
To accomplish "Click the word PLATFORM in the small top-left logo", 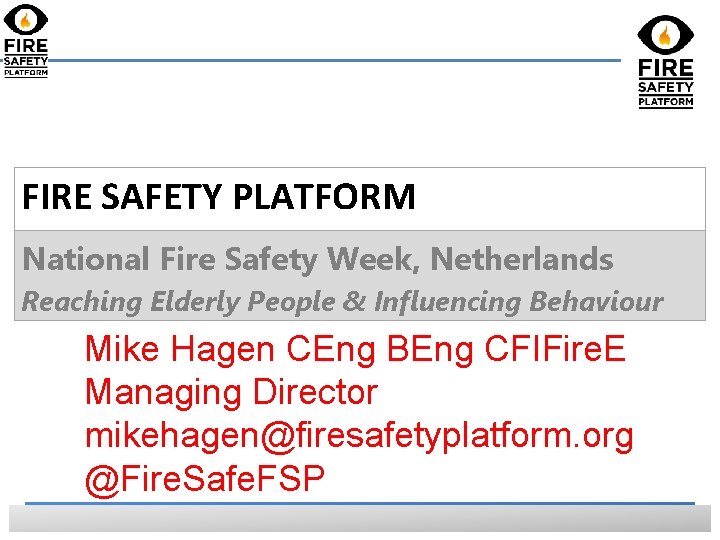I will click(x=26, y=72).
